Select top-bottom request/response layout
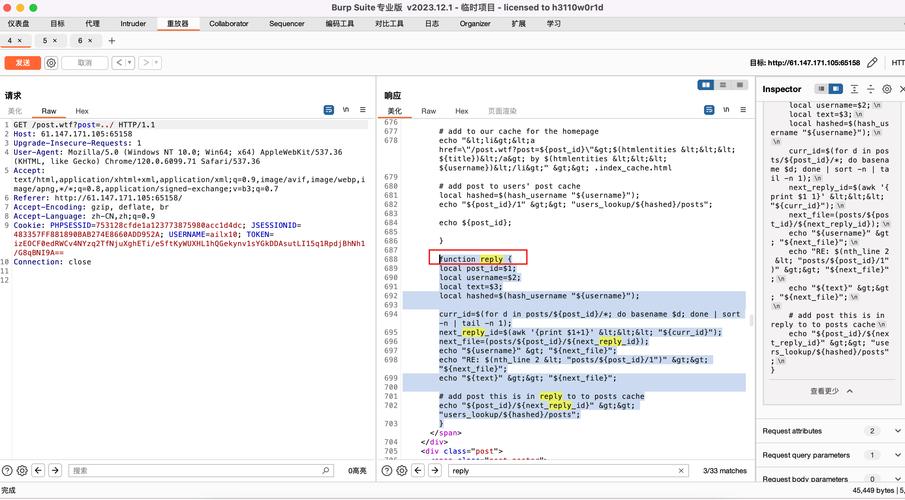Viewport: 905px width, 500px height. [723, 85]
